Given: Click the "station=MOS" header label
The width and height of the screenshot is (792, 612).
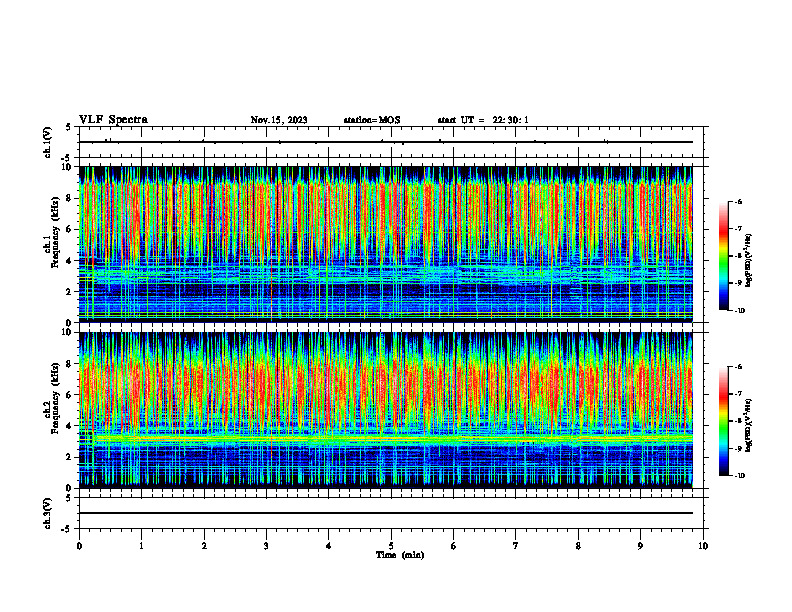Looking at the screenshot, I should (372, 120).
